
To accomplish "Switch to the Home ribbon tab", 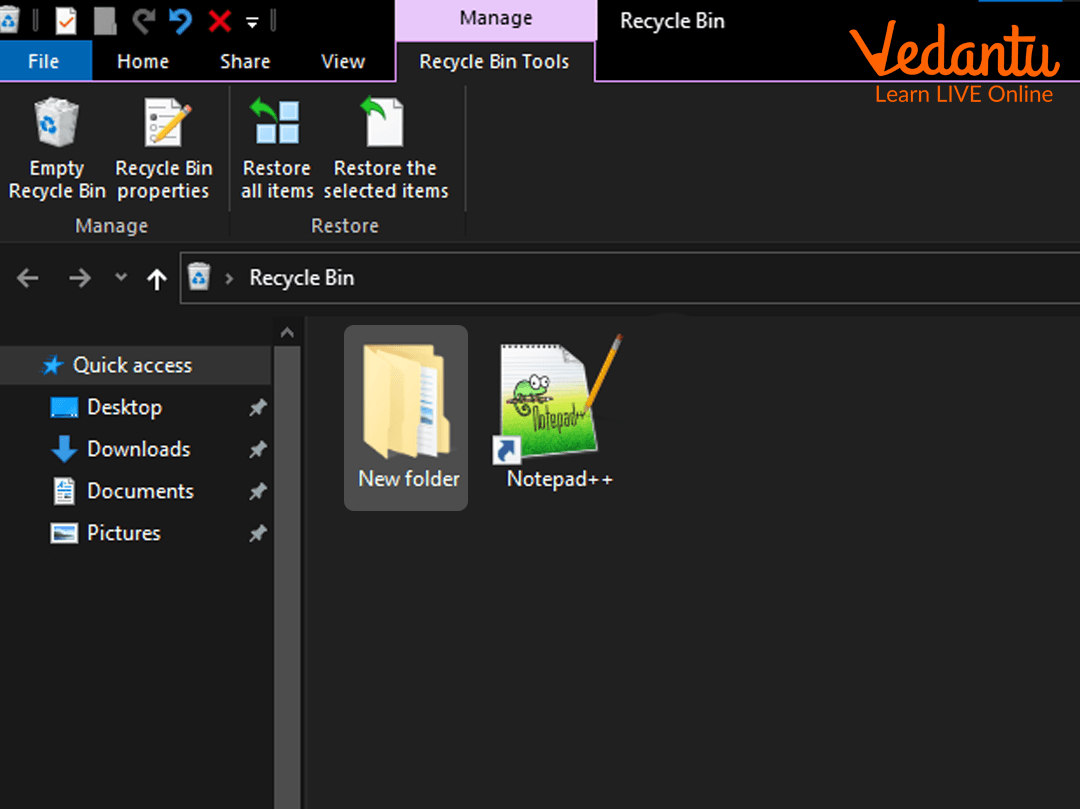I will tap(142, 61).
